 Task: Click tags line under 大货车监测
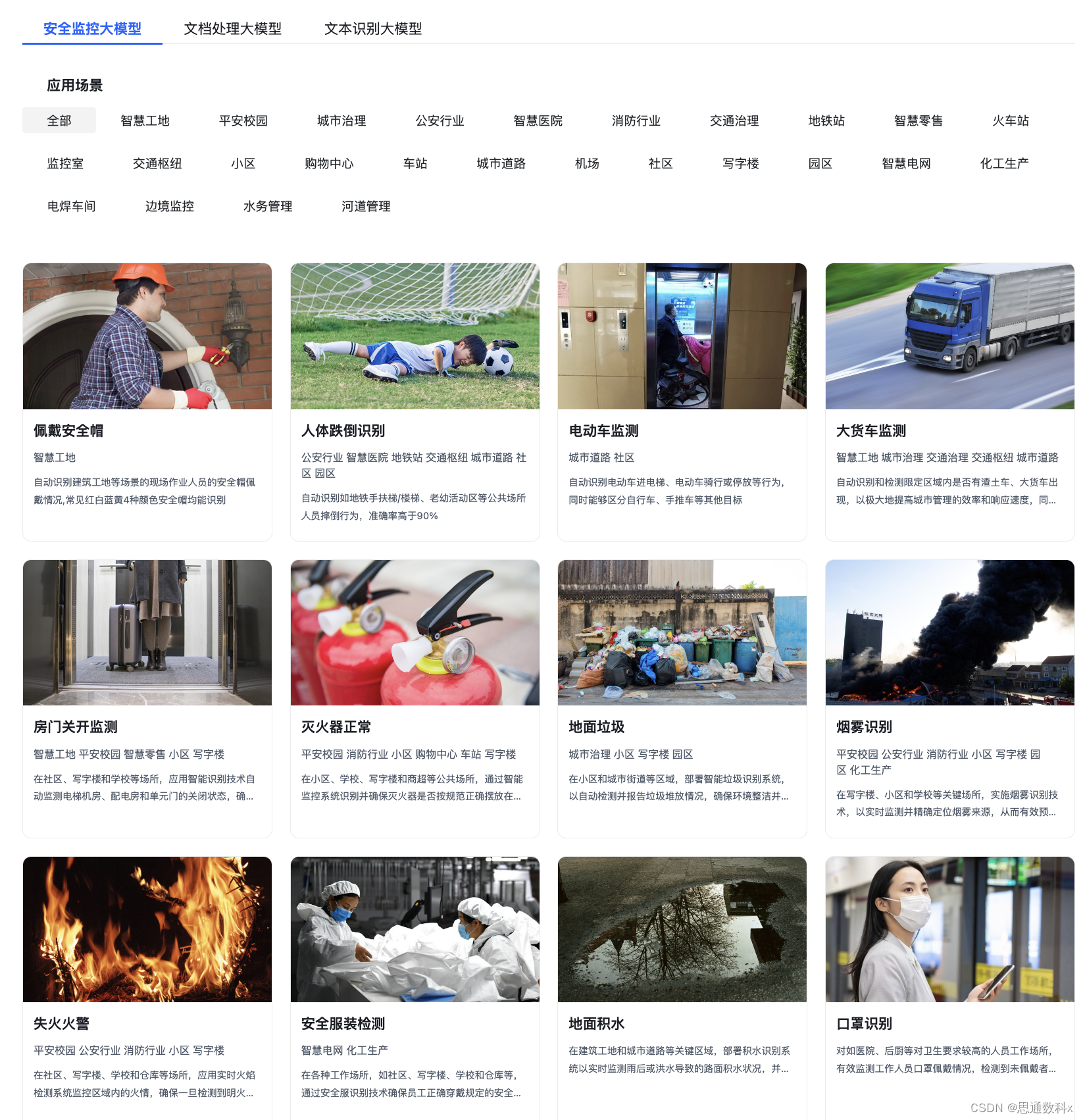947,457
